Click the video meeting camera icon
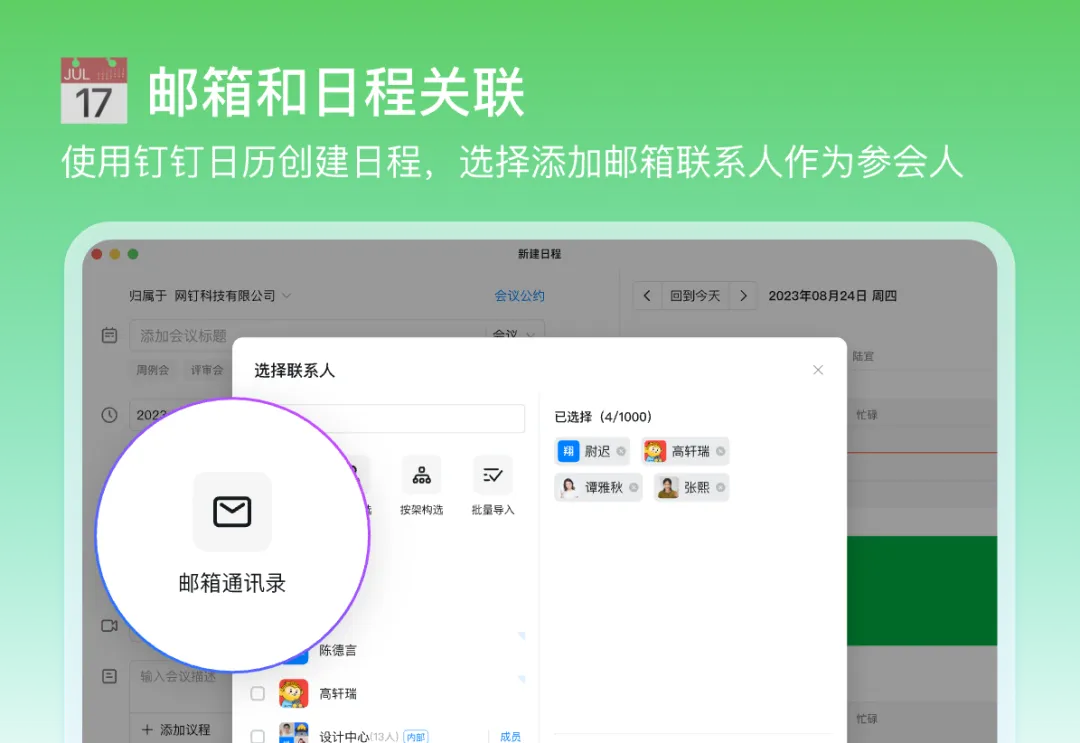Screen dimensions: 1080x743 pos(110,625)
